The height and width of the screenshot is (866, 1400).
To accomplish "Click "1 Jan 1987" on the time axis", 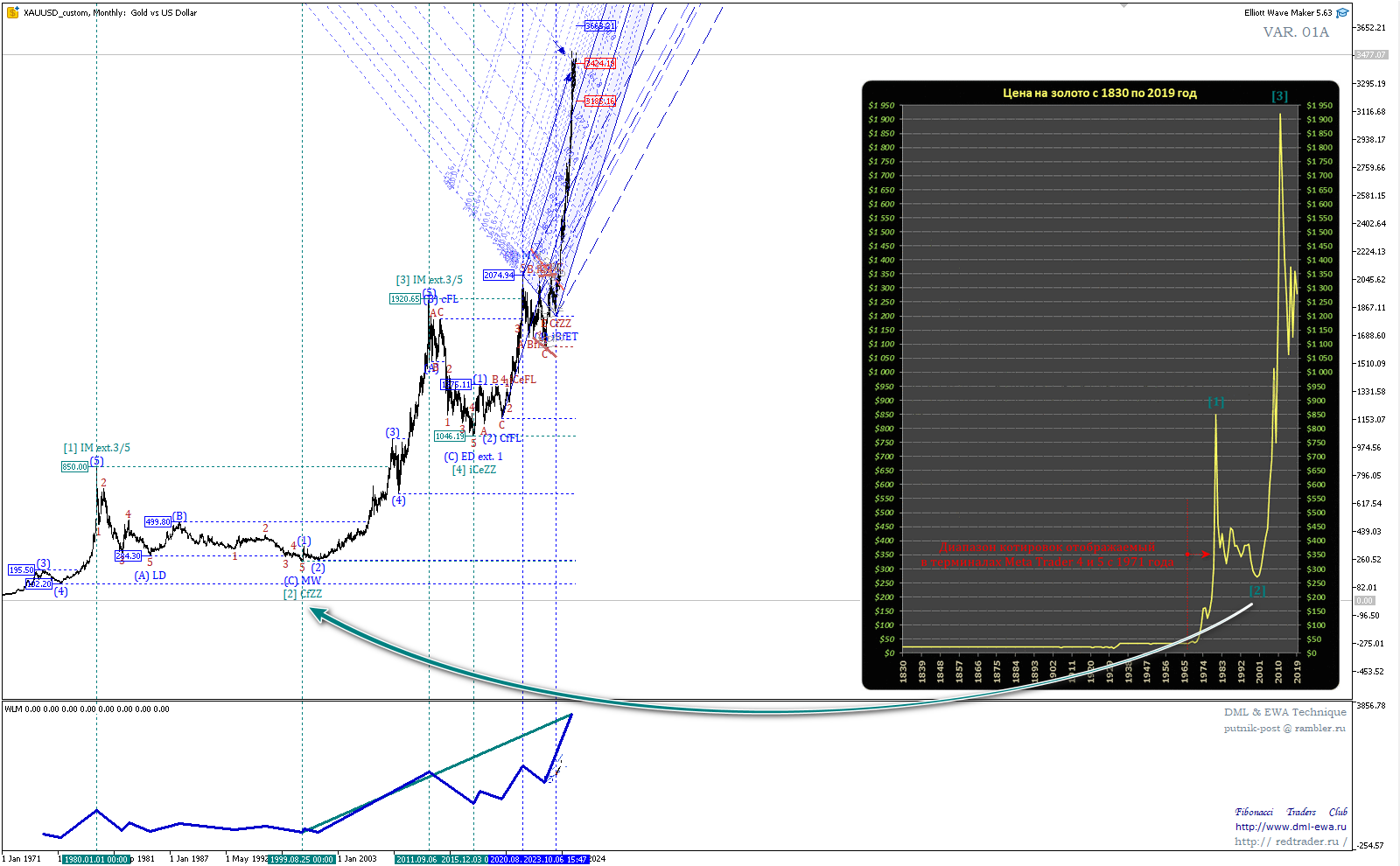I will (190, 859).
